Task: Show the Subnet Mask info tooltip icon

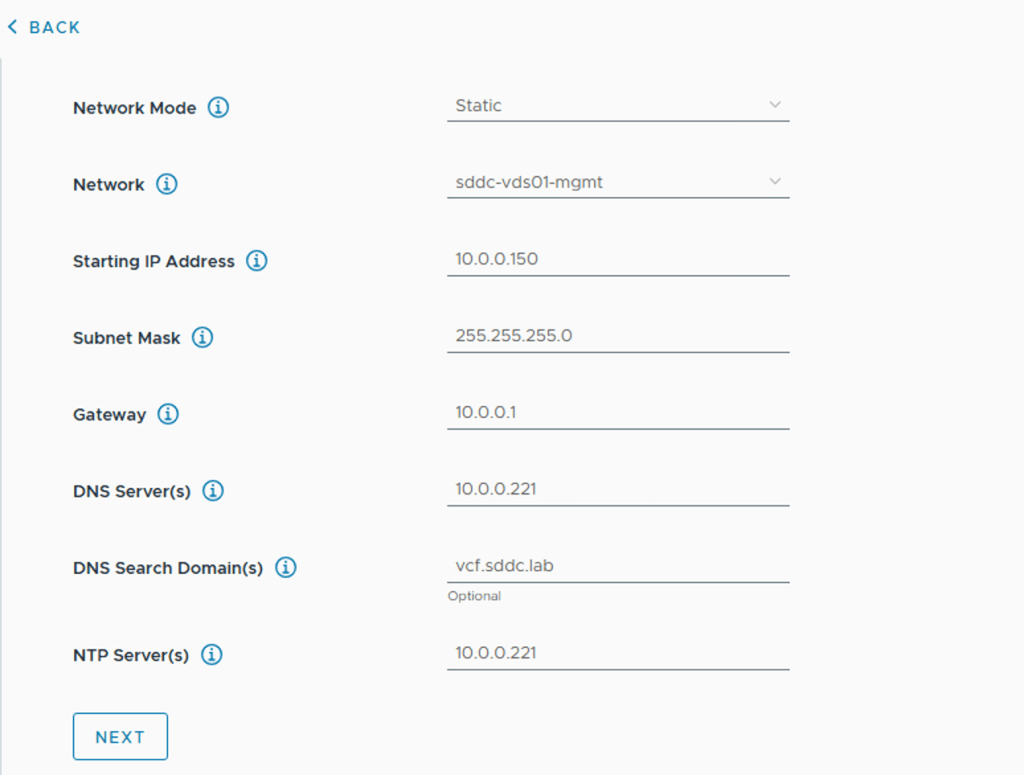Action: (203, 338)
